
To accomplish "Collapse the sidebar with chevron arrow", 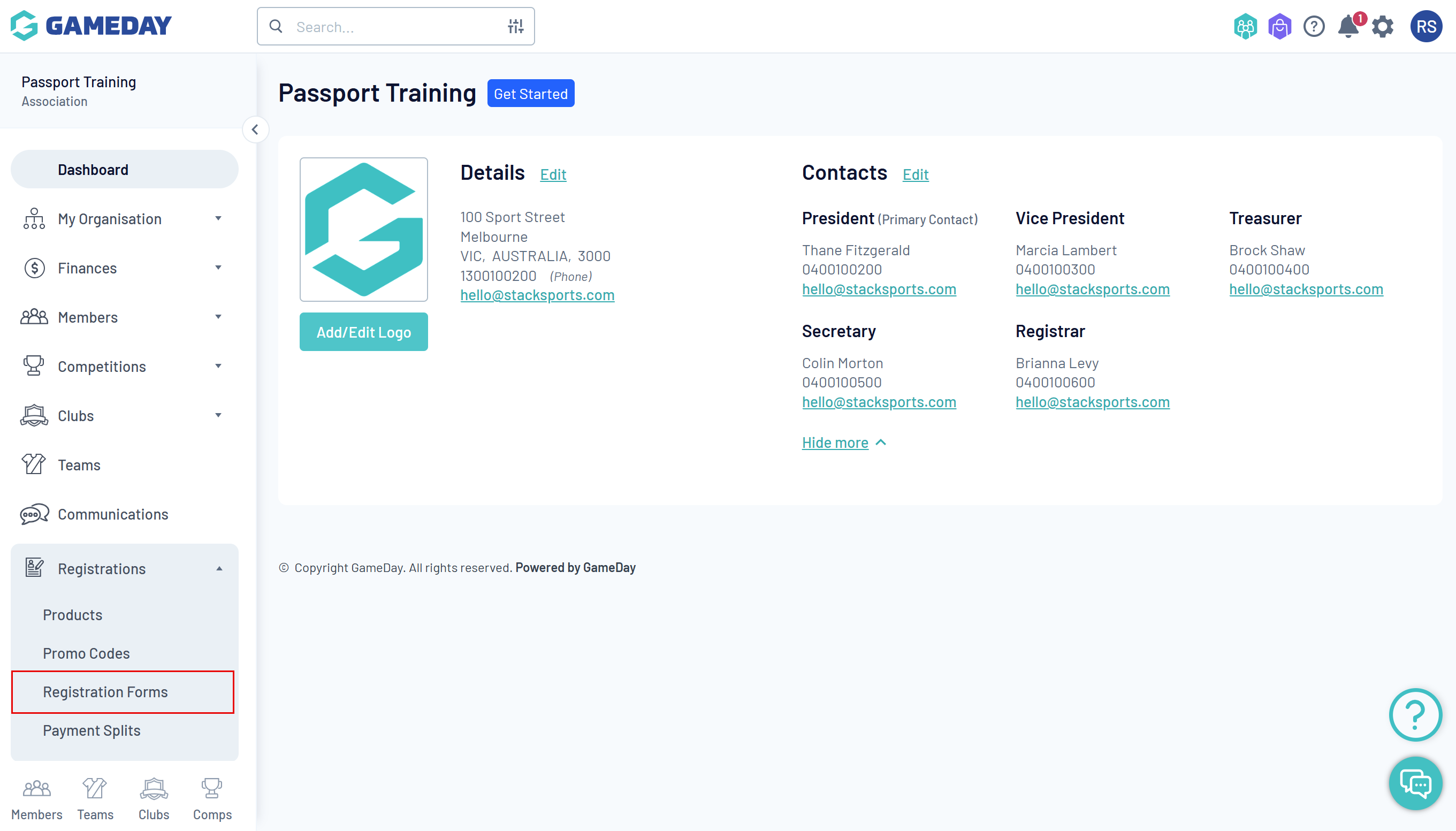I will click(255, 129).
